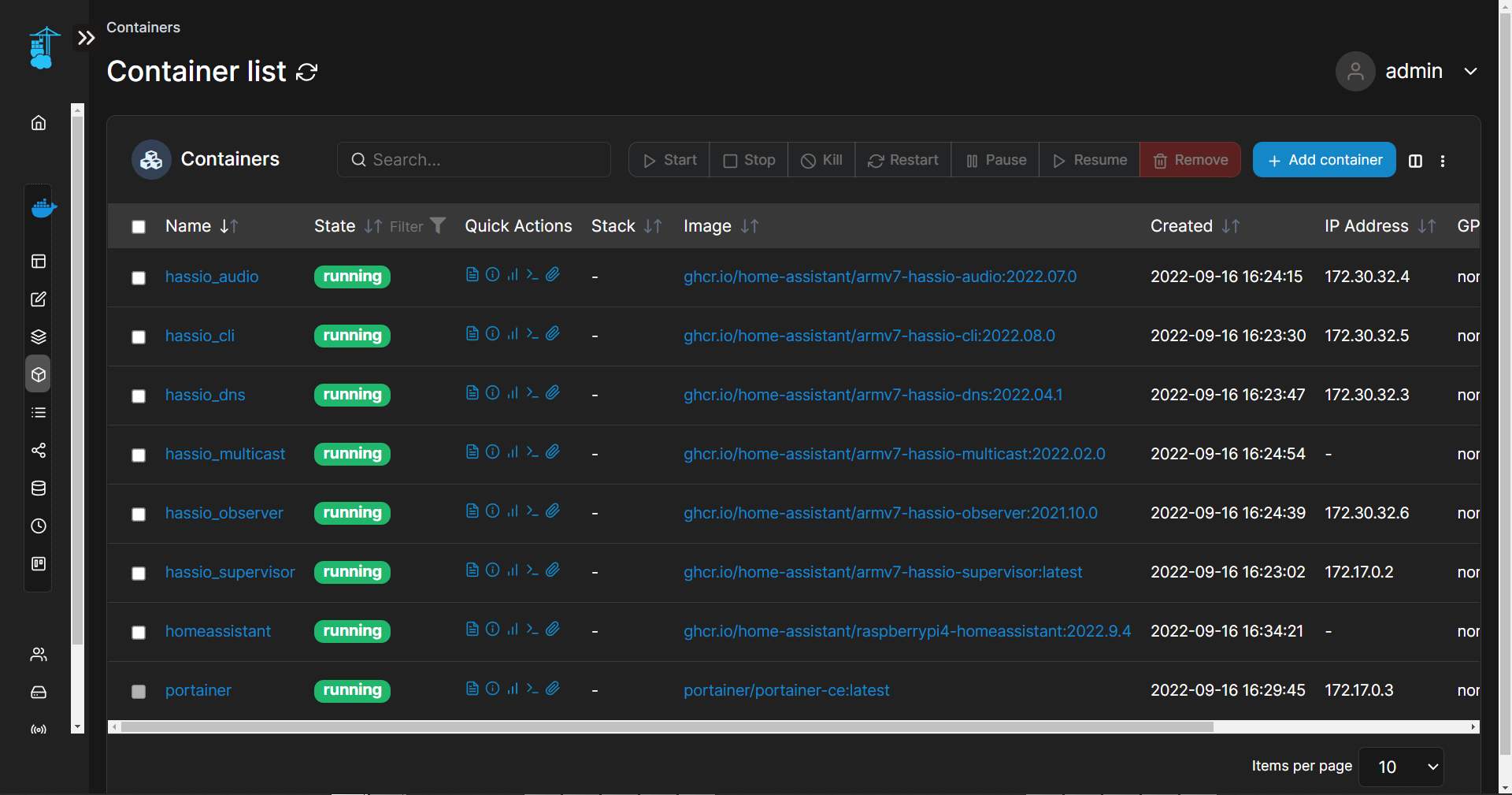Screen dimensions: 1512x795
Task: Select the hassio_cli checkbox
Action: click(x=139, y=337)
